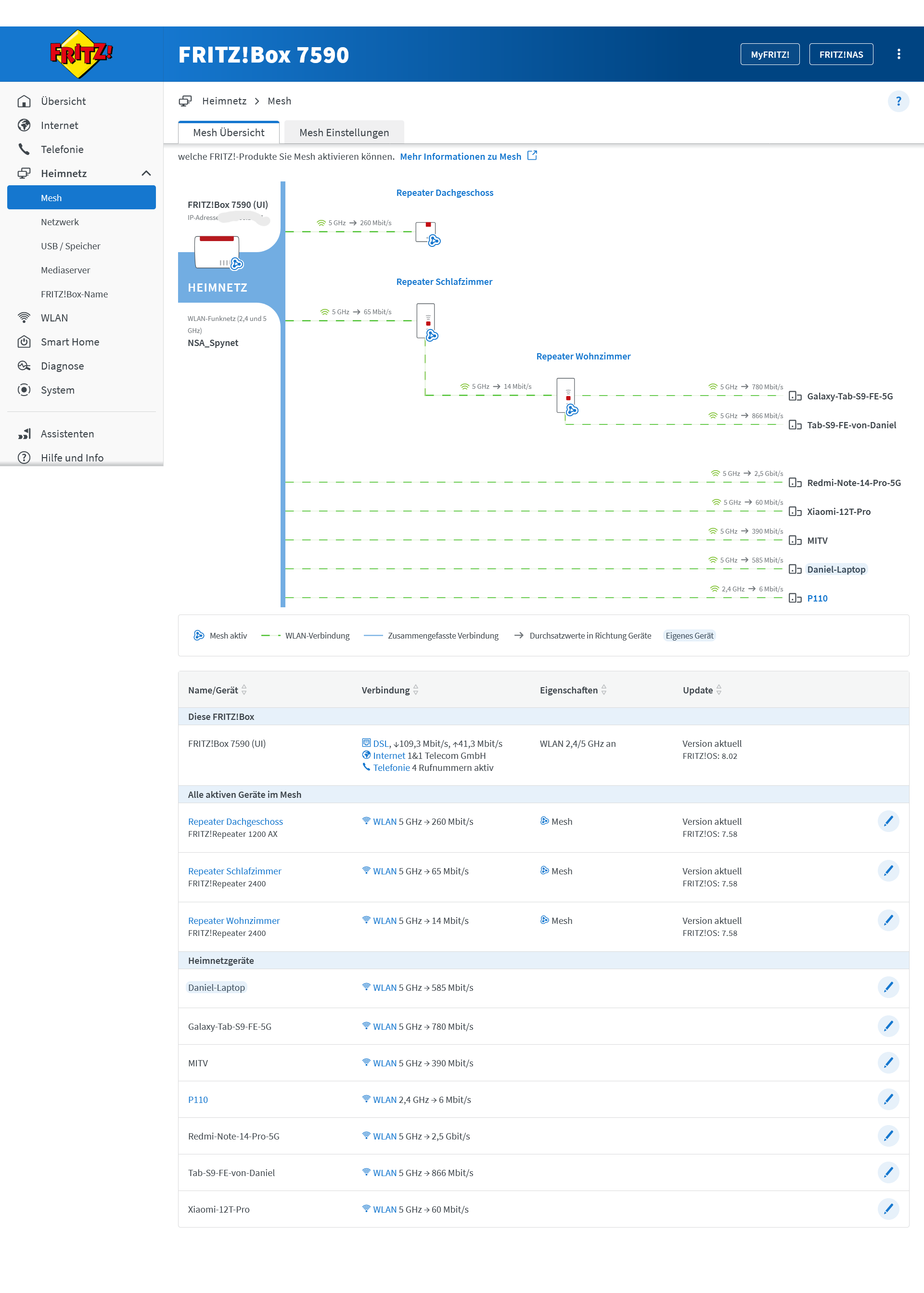Image resolution: width=924 pixels, height=1293 pixels.
Task: Open the WLAN menu item
Action: pyautogui.click(x=54, y=318)
